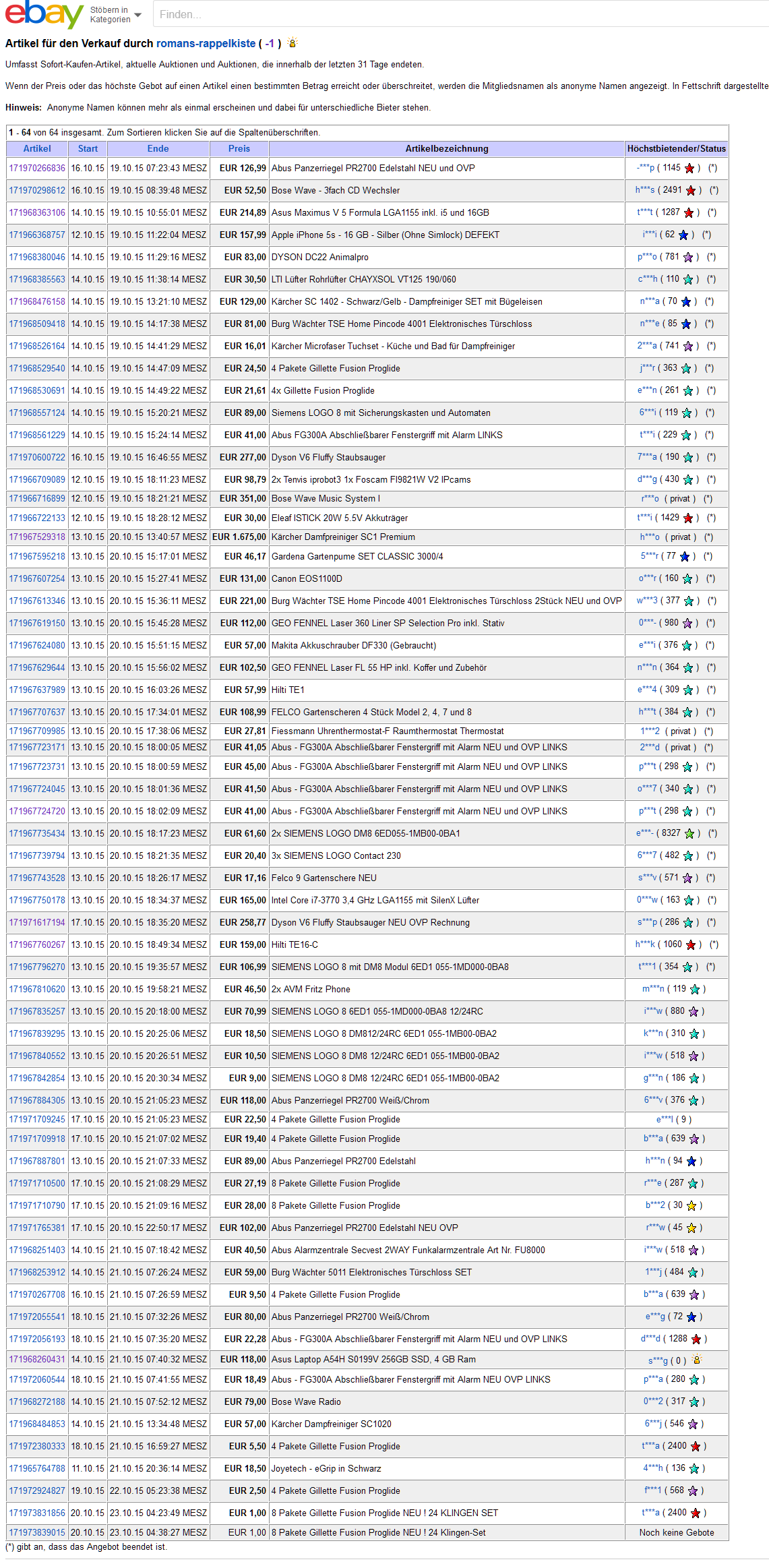Click the star of bidder 7***a (190)

tap(688, 458)
